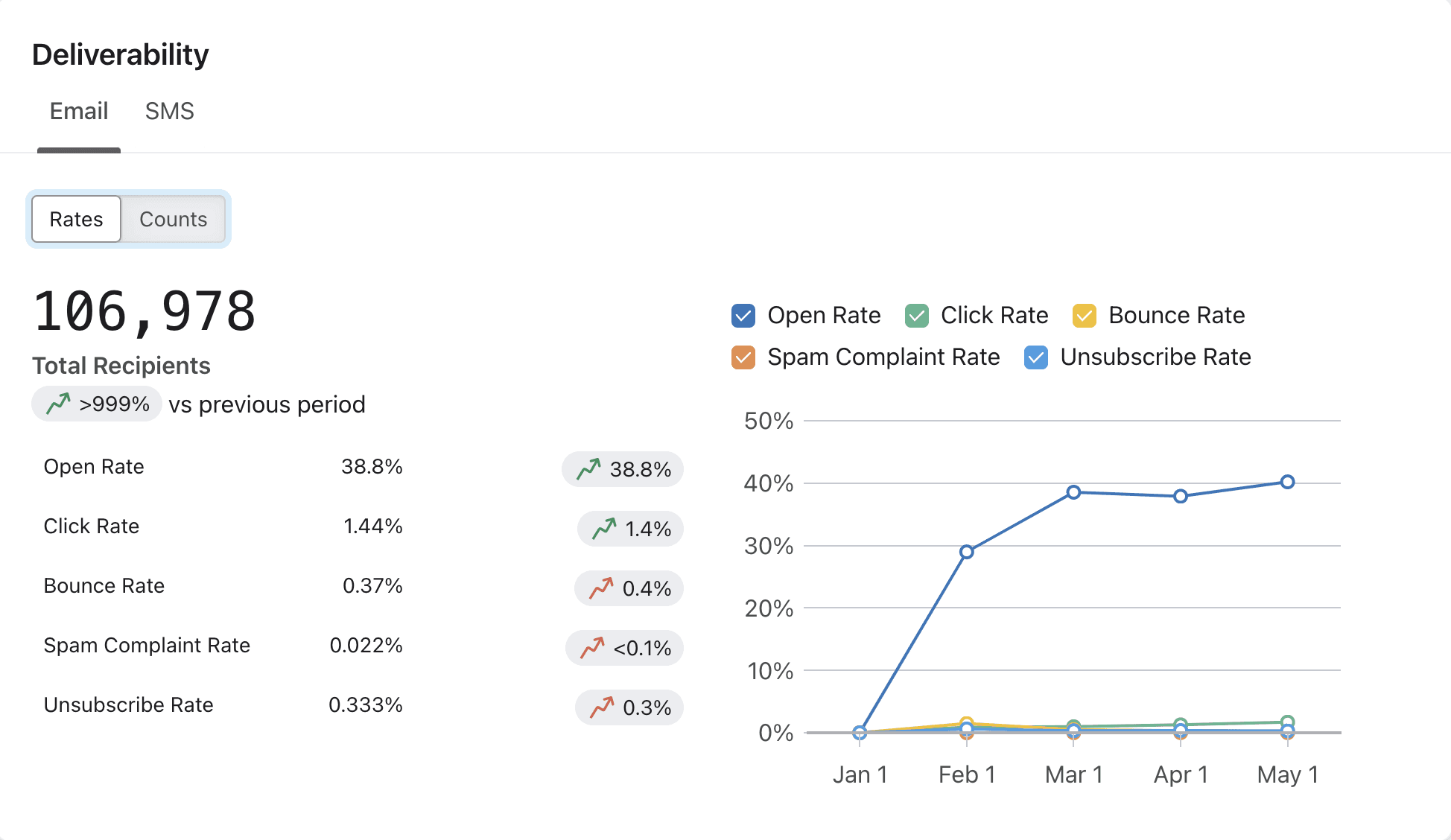The height and width of the screenshot is (840, 1451).
Task: Click the Open Rate data point for May 1
Action: [1287, 482]
